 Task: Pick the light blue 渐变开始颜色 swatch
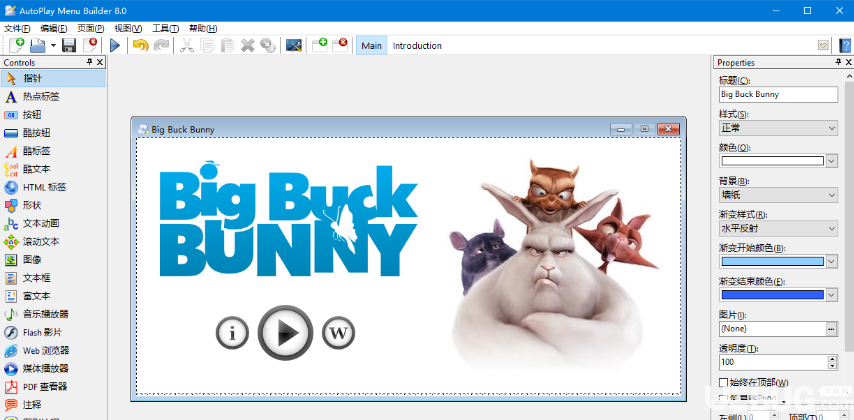point(772,261)
